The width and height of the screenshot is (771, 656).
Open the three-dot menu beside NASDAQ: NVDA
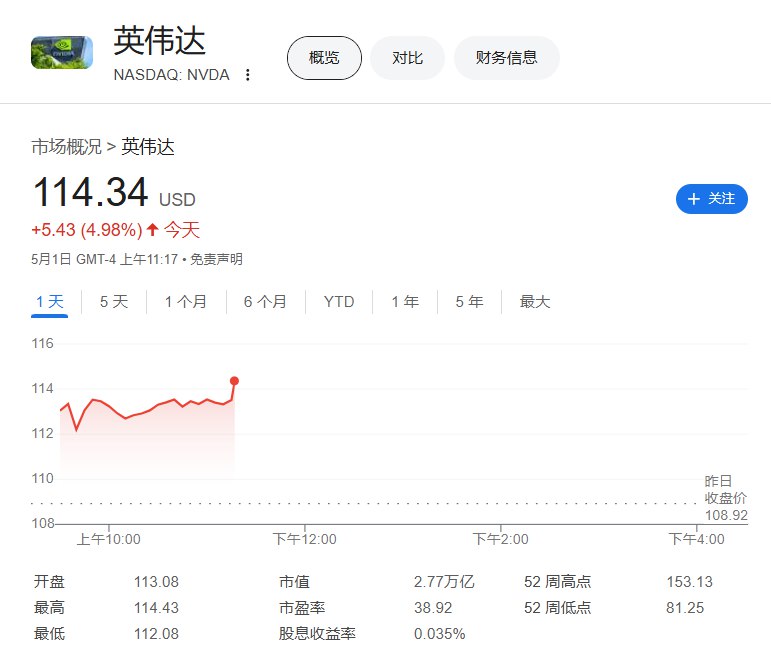(x=248, y=75)
